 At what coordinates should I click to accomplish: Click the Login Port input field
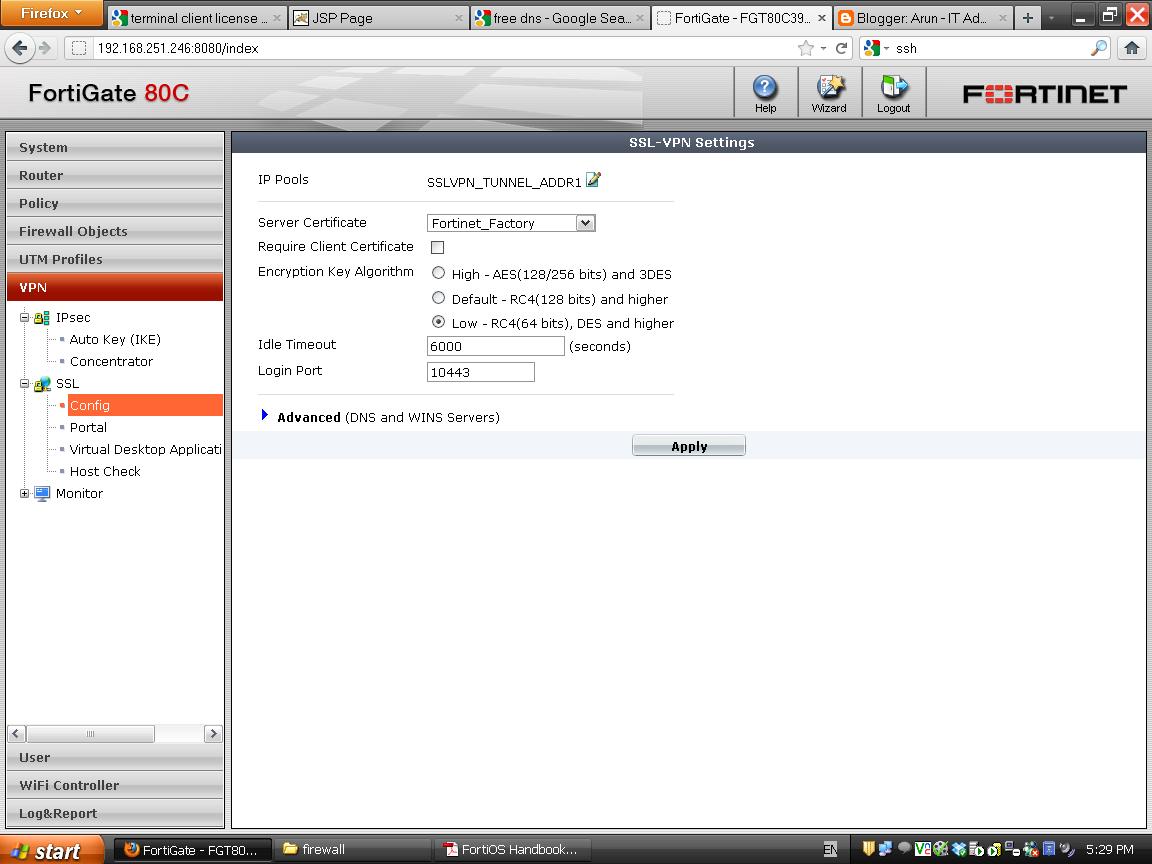click(480, 372)
